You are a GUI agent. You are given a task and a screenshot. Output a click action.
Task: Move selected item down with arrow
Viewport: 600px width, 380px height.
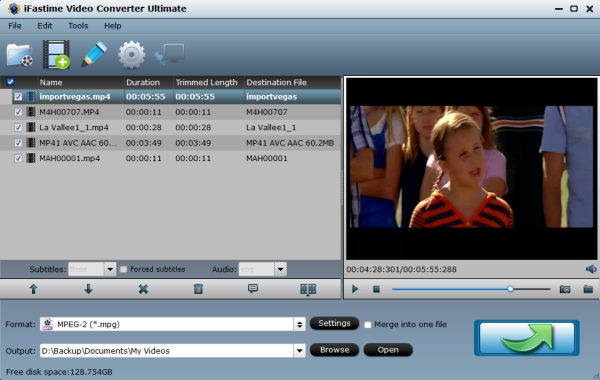click(x=88, y=289)
